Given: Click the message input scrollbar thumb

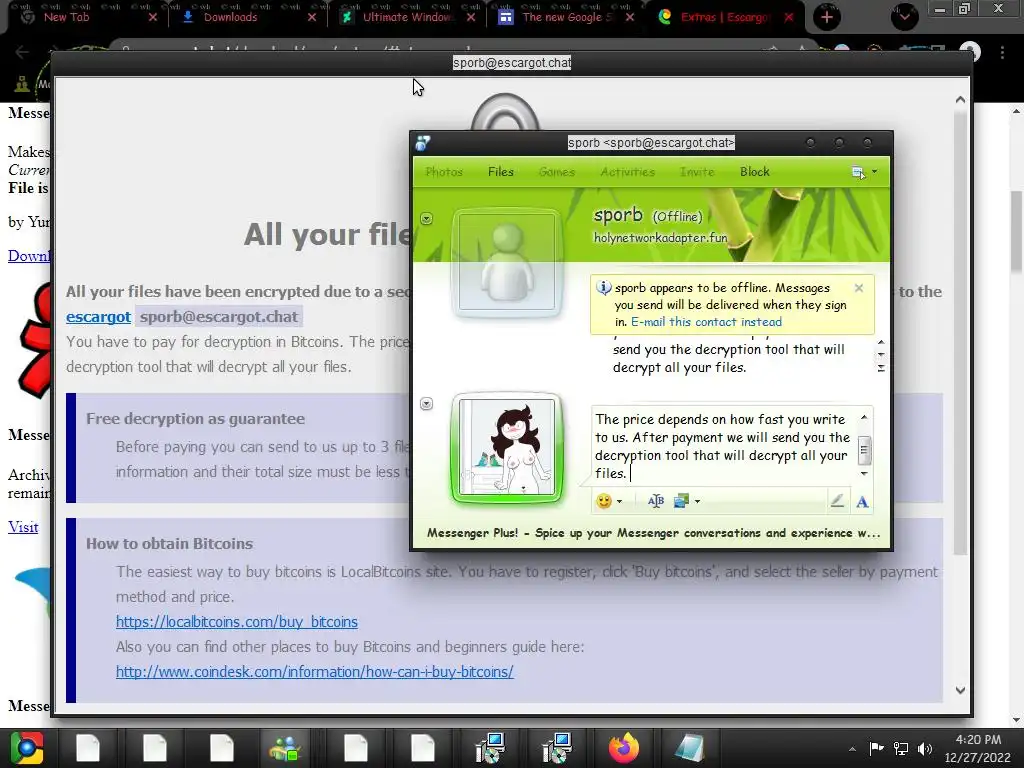Looking at the screenshot, I should pyautogui.click(x=864, y=449).
